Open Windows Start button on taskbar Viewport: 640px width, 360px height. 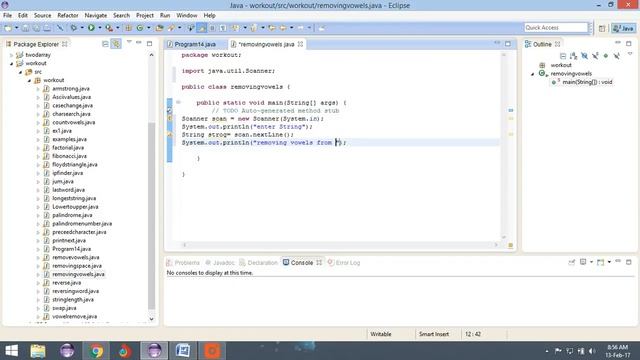point(11,351)
